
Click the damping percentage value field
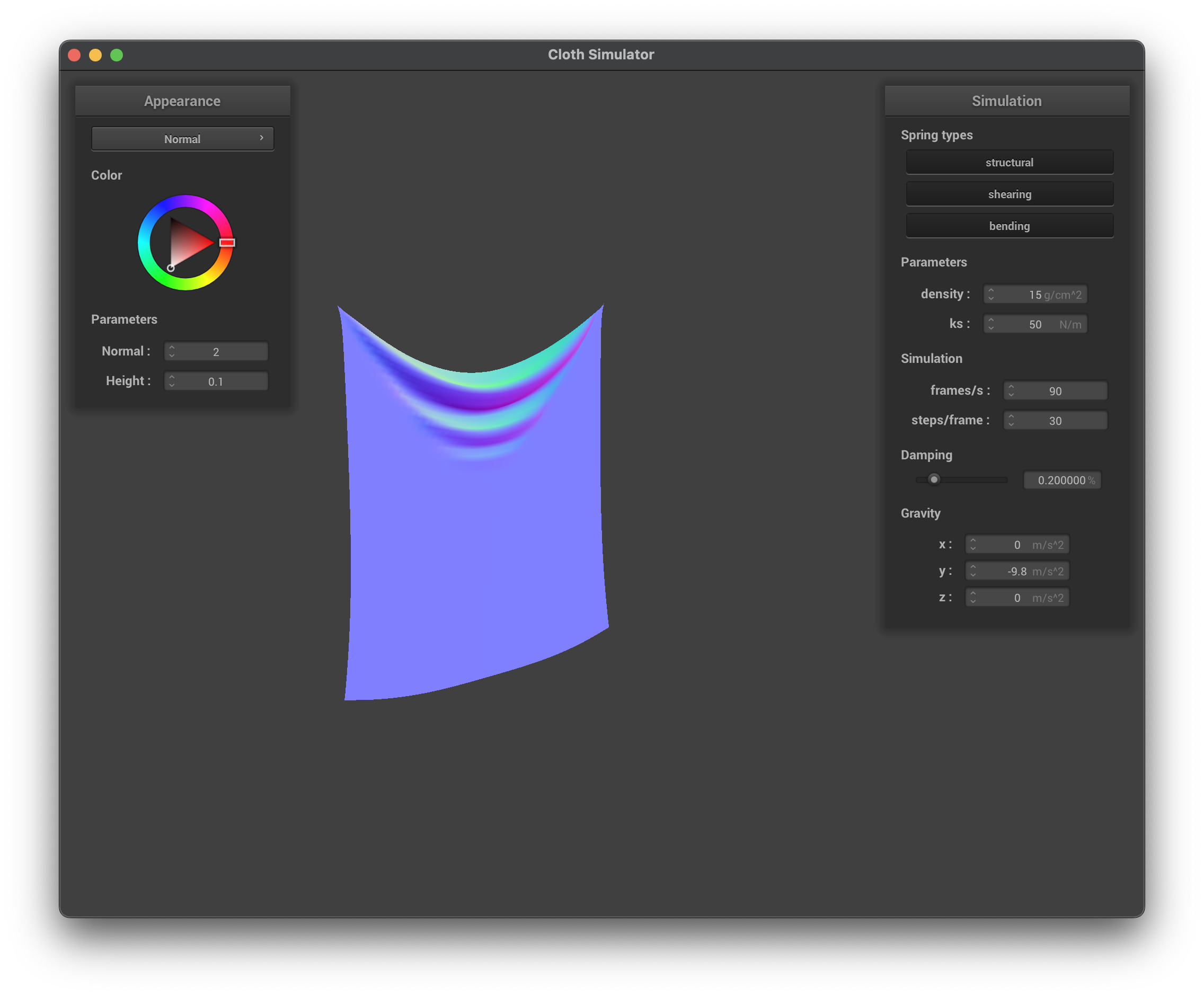(1062, 480)
